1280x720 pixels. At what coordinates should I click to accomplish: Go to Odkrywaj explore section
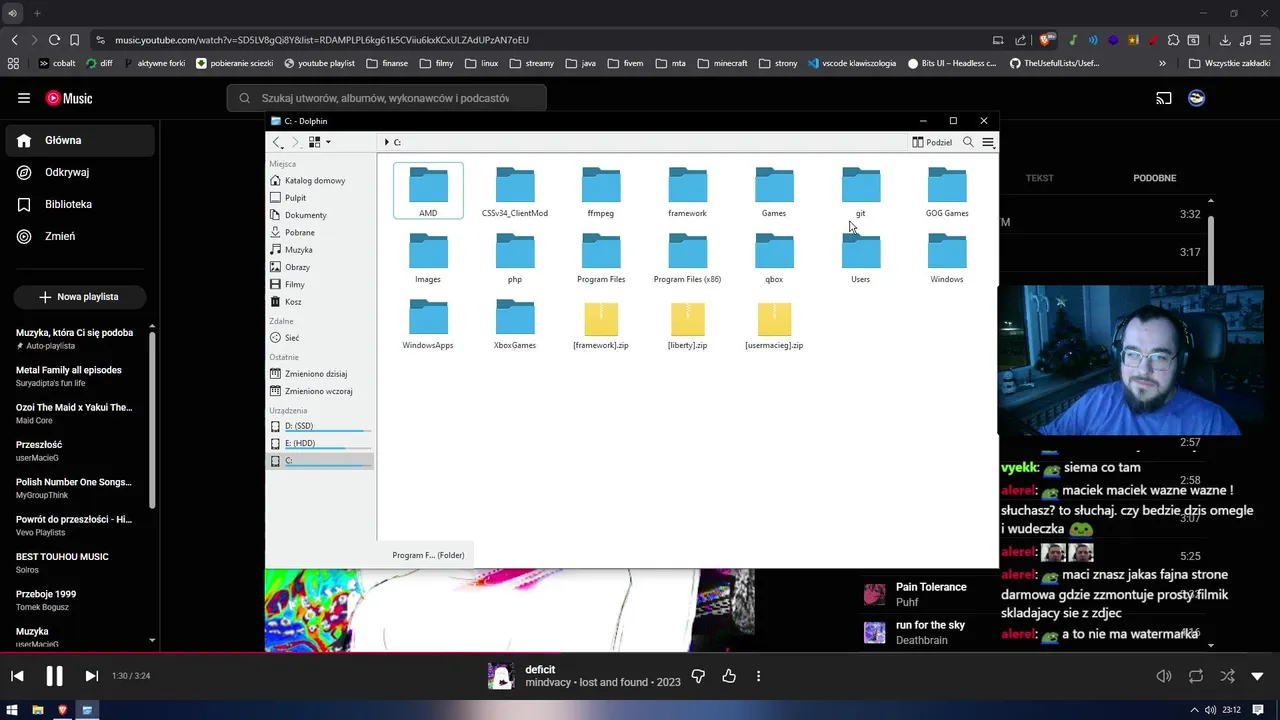pos(80,173)
